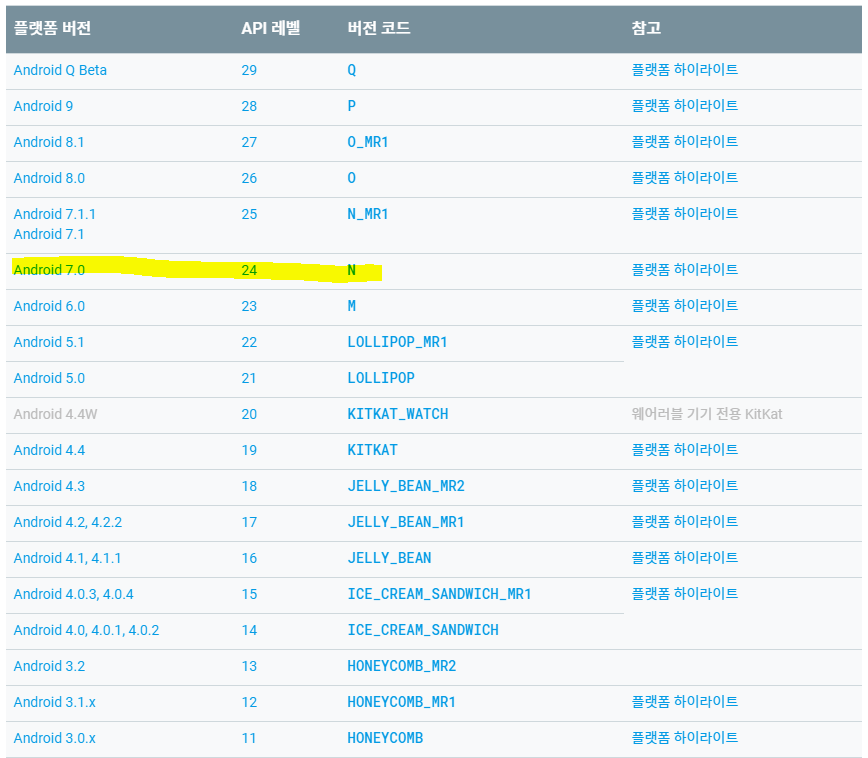
Task: Click version code LOLLIPOP_MR1
Action: click(397, 342)
